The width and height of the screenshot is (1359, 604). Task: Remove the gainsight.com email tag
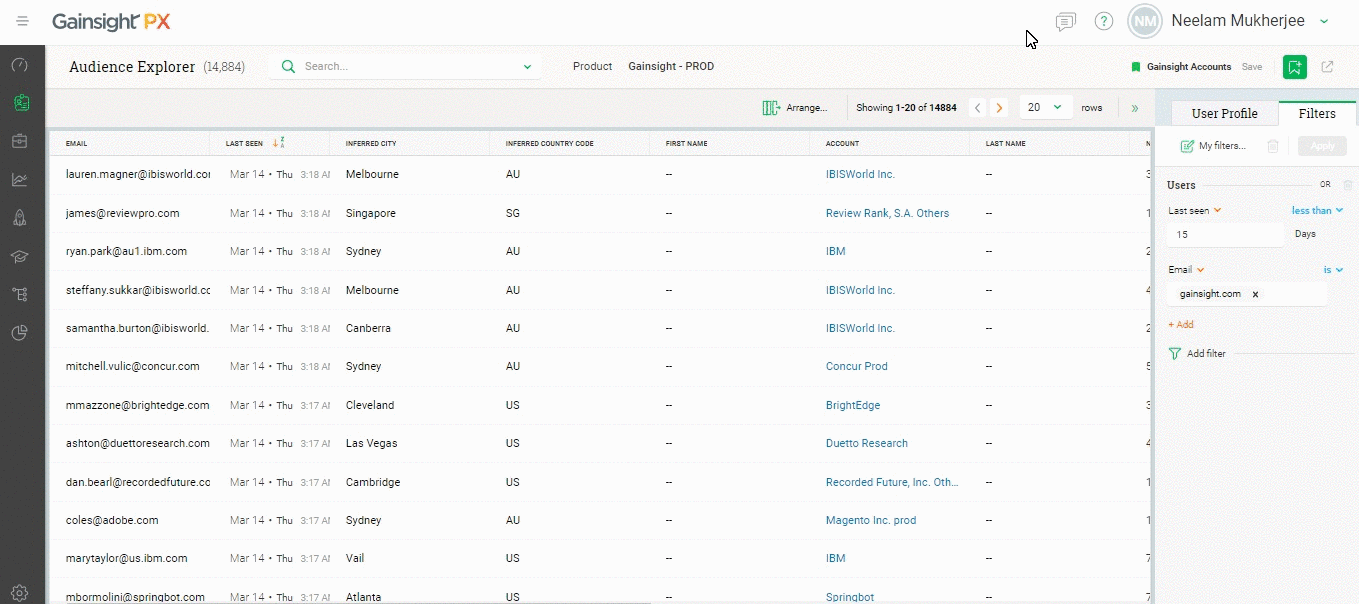point(1255,294)
